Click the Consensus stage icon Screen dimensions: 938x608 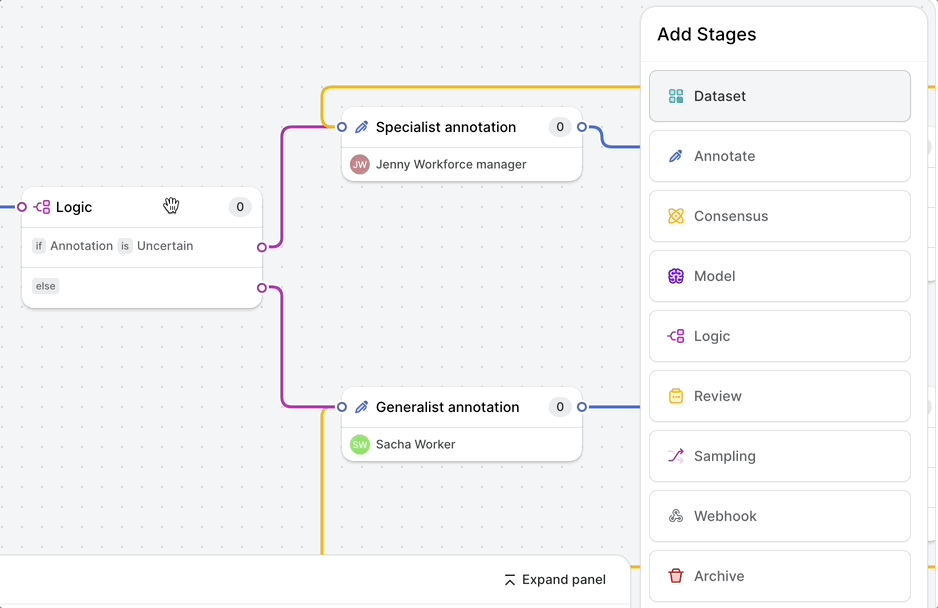[x=676, y=216]
